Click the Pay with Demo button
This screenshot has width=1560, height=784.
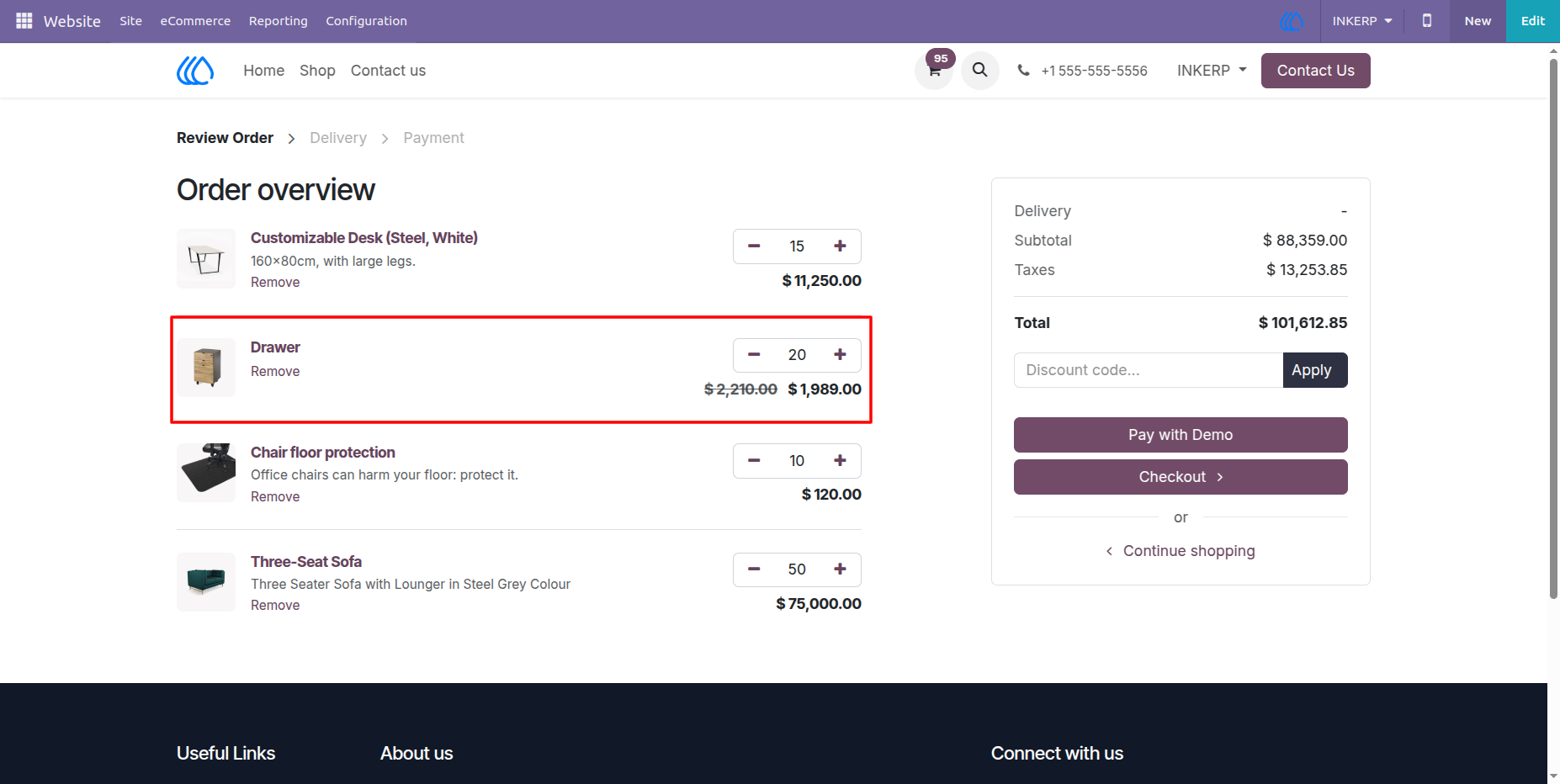pyautogui.click(x=1181, y=435)
